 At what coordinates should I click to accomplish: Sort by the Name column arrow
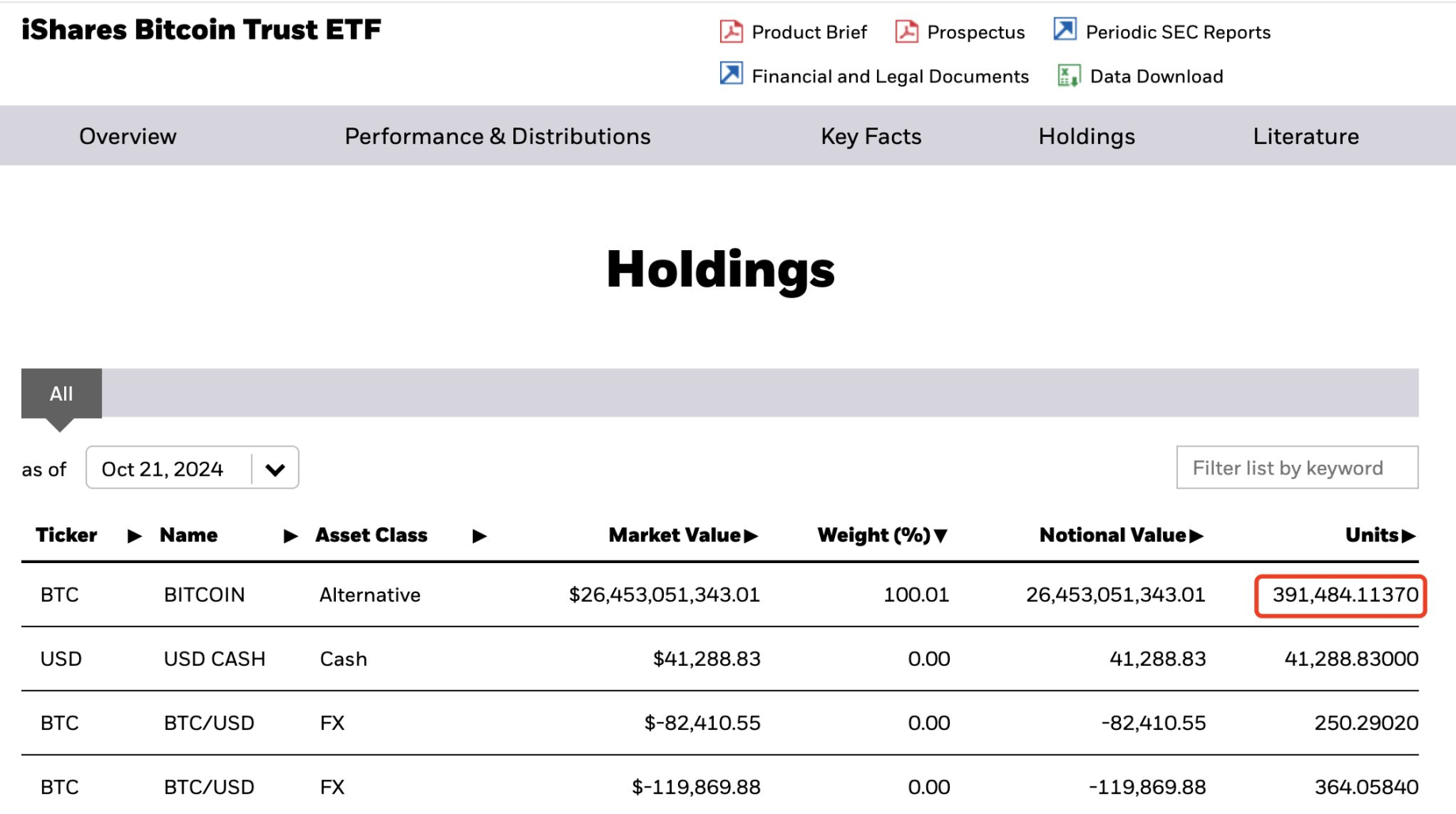pos(291,537)
